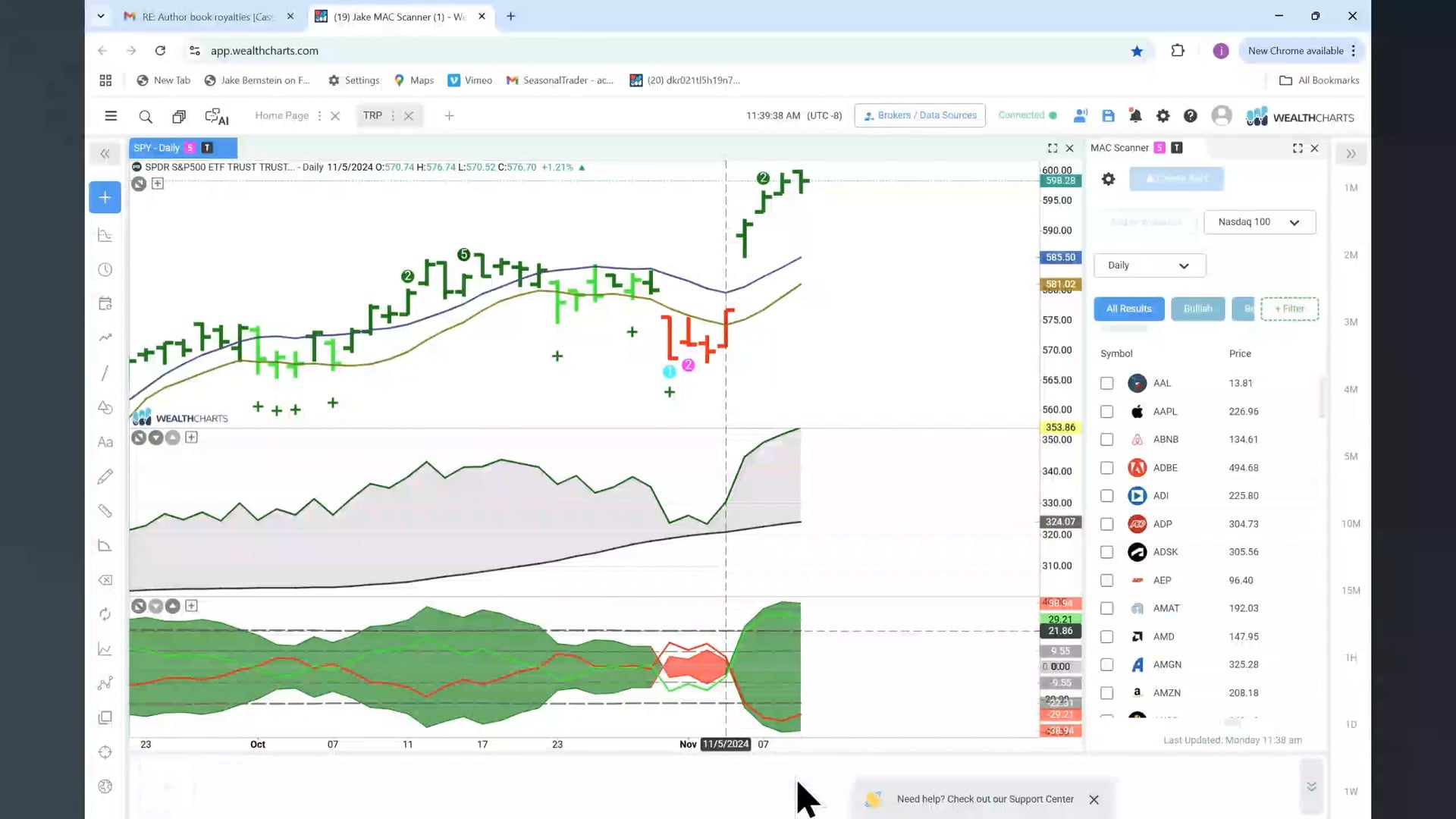The image size is (1456, 819).
Task: Open MAC Scanner settings gear
Action: pyautogui.click(x=1108, y=179)
